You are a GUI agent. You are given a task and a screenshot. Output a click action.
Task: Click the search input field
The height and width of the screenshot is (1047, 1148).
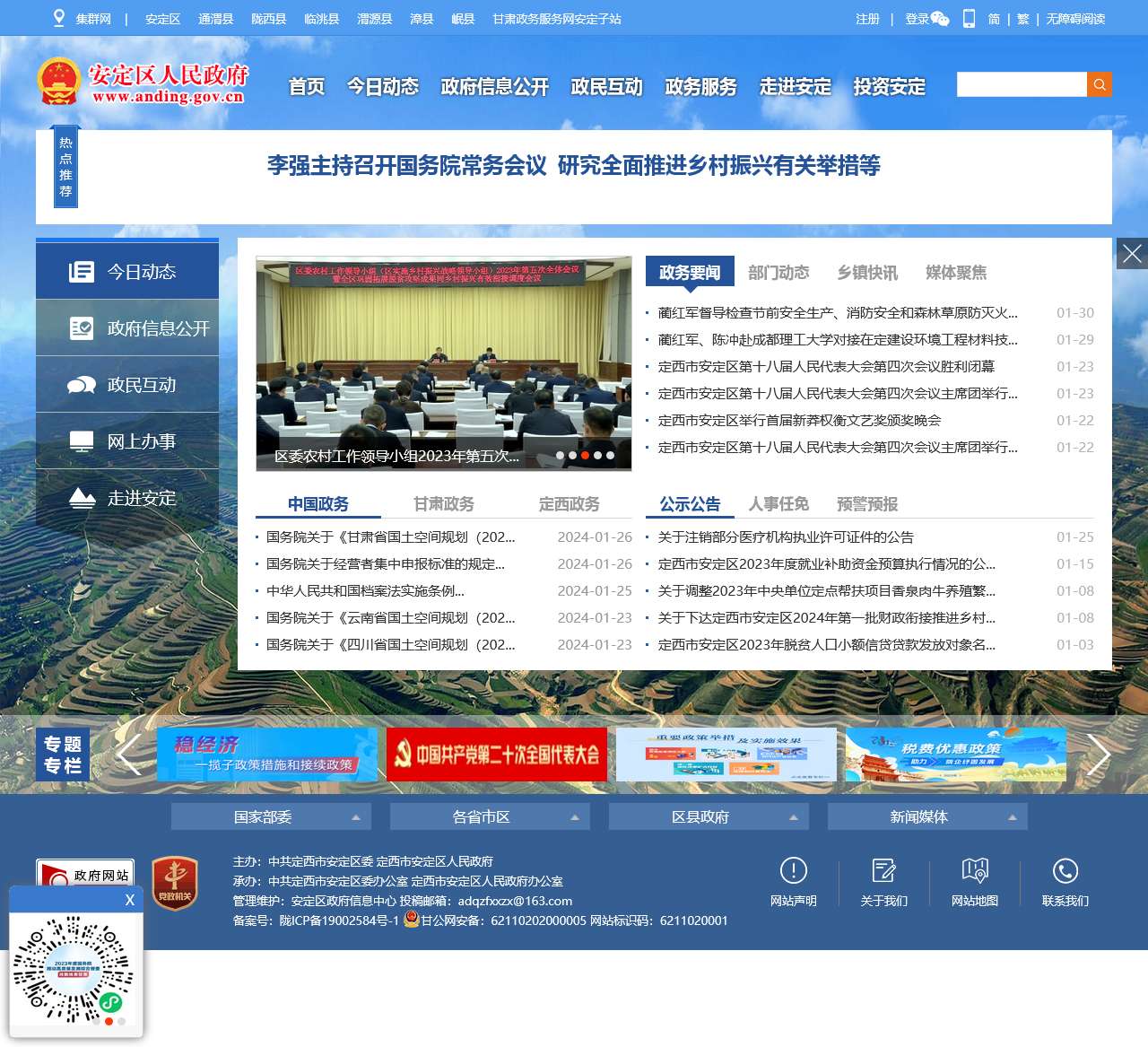1022,84
